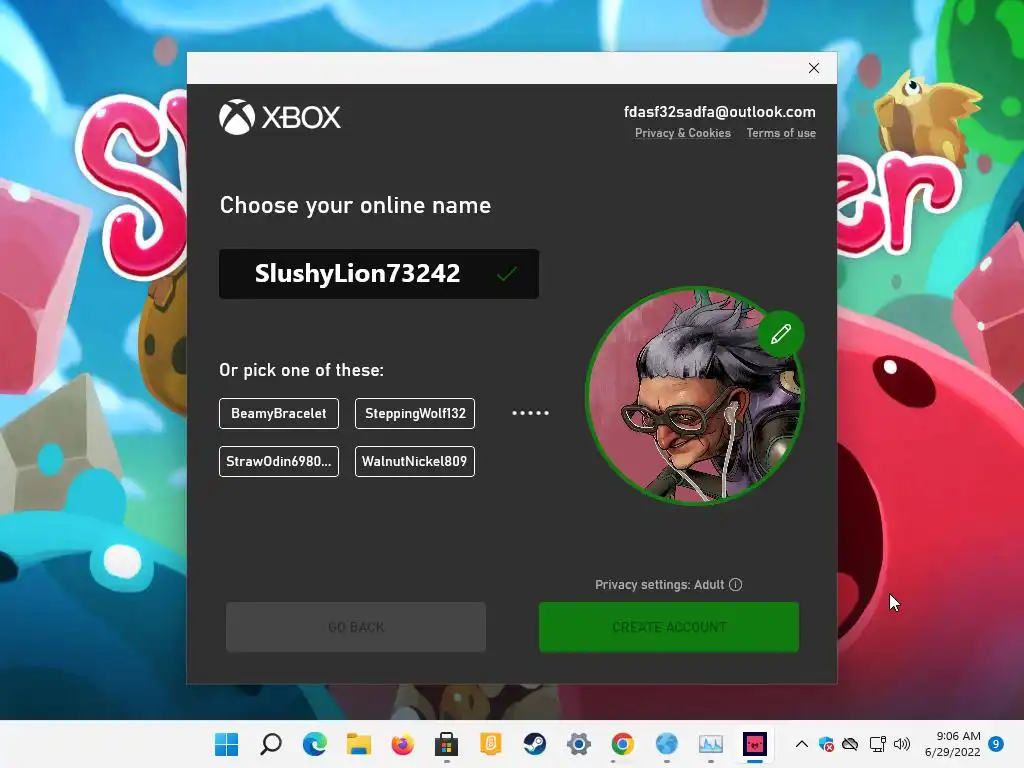This screenshot has width=1024, height=768.
Task: Open the network tray icon
Action: (x=877, y=744)
